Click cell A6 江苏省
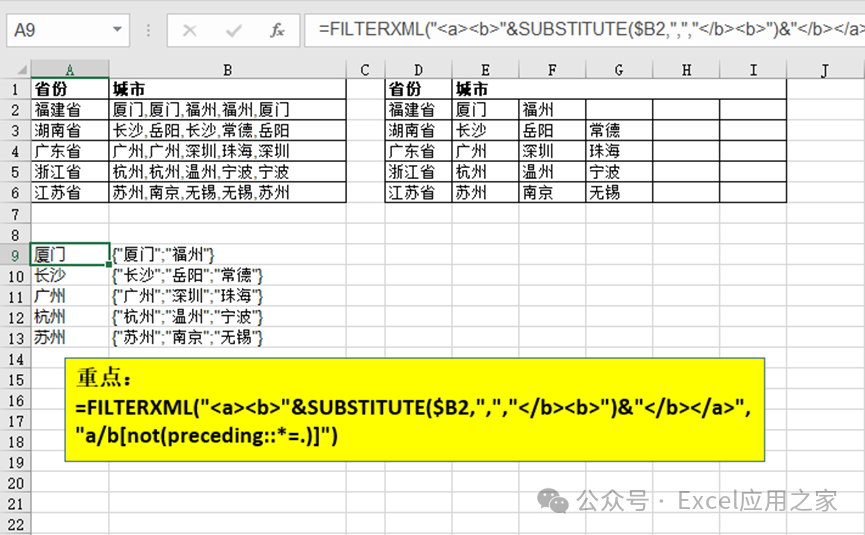 (70, 192)
